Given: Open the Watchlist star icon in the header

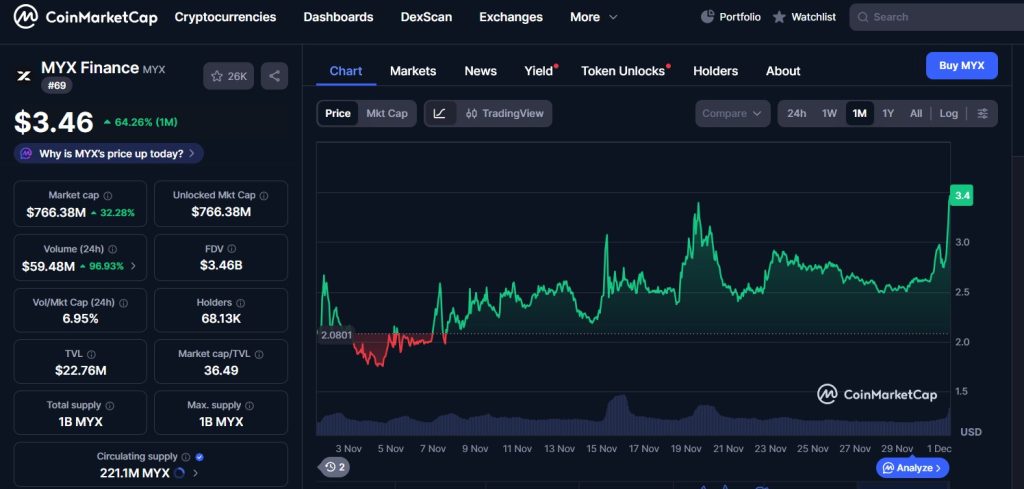Looking at the screenshot, I should coord(779,17).
